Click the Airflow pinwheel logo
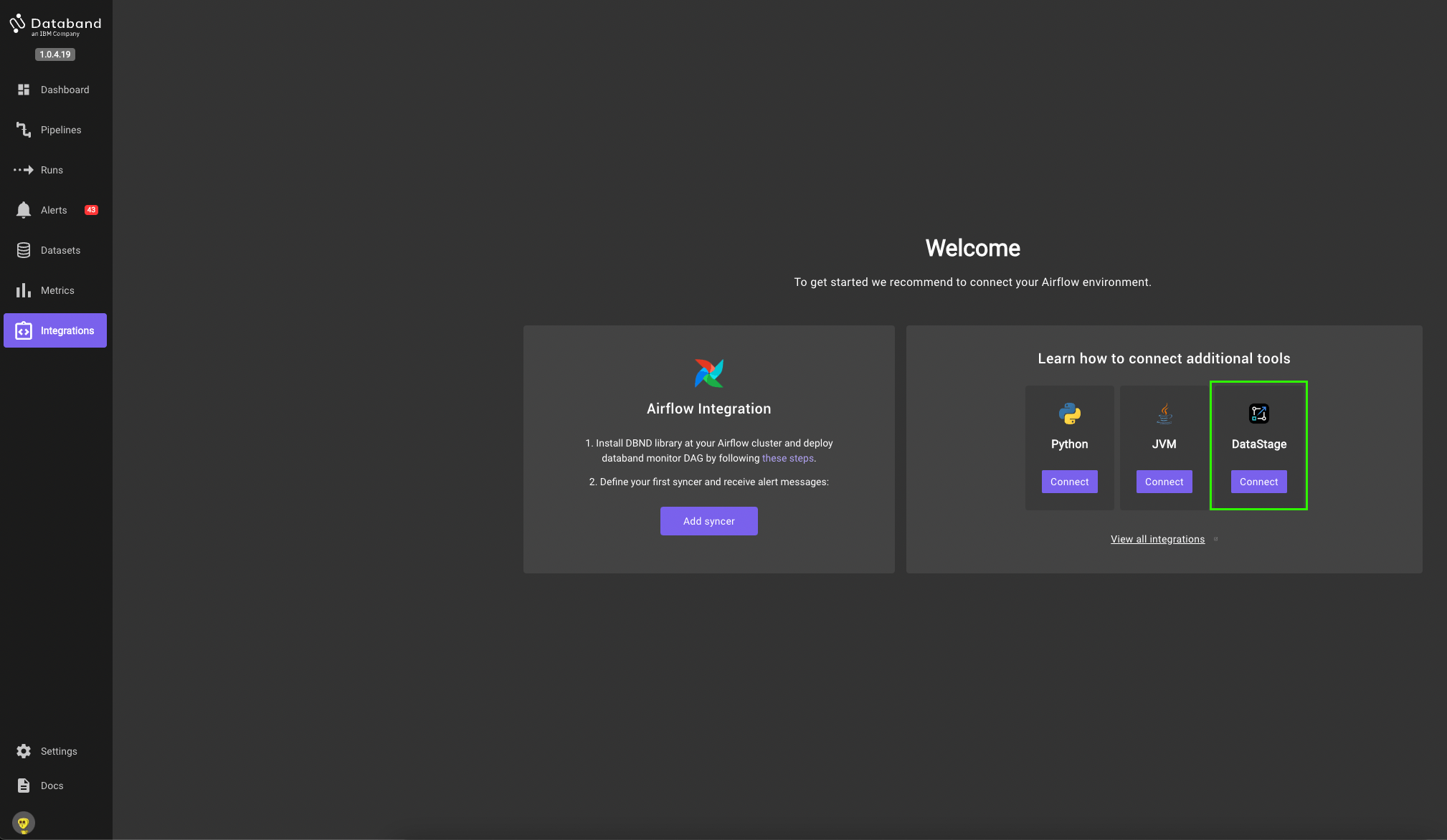This screenshot has height=840, width=1447. tap(708, 373)
